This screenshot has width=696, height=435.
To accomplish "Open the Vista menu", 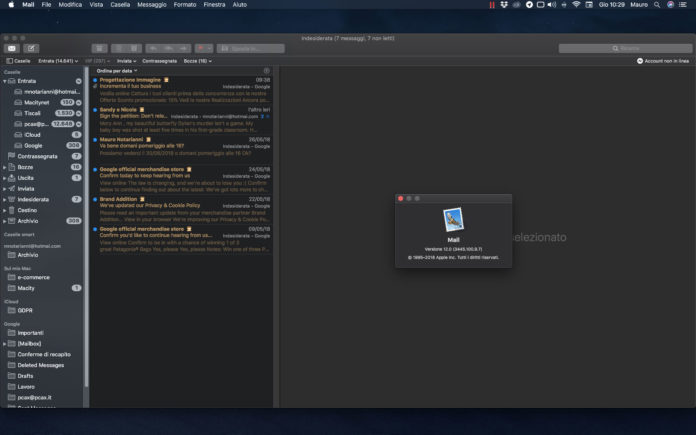I will [96, 4].
